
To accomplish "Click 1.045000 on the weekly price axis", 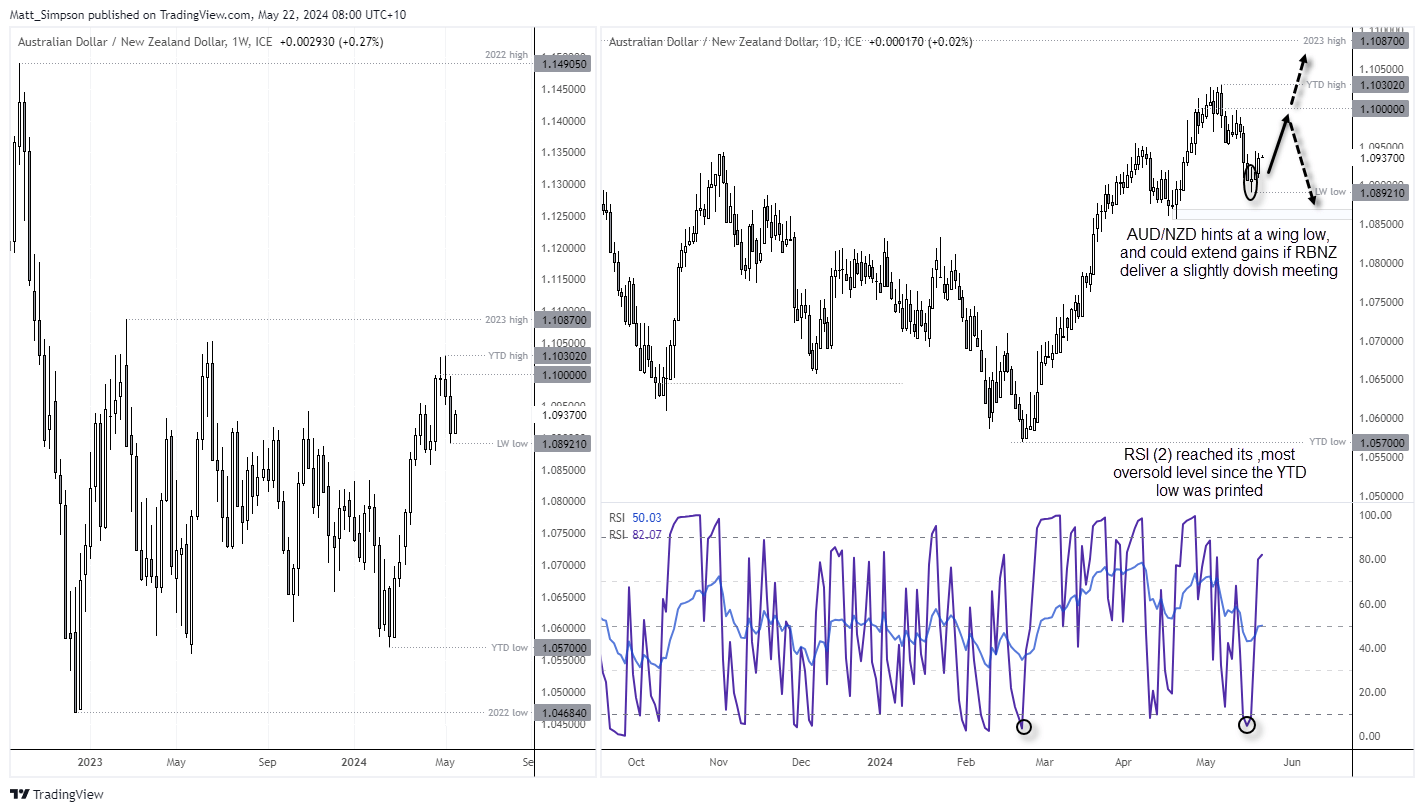I will click(x=565, y=724).
